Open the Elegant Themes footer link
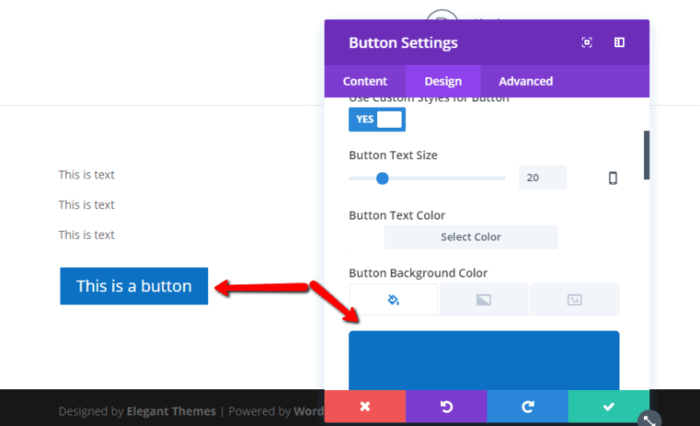700x426 pixels. pos(171,411)
